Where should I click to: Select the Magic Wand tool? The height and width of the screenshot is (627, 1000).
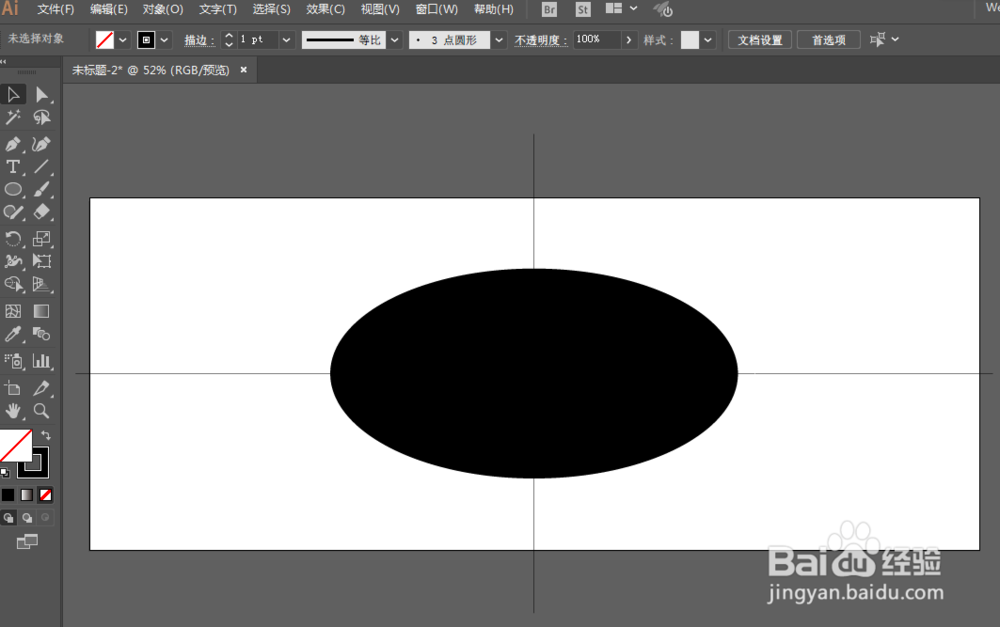pyautogui.click(x=13, y=117)
